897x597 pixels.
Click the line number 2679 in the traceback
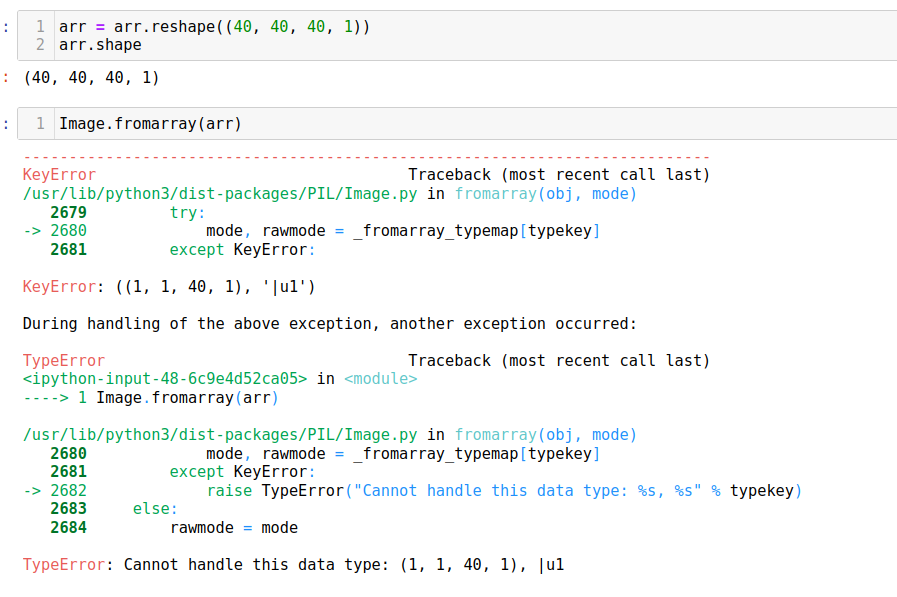pyautogui.click(x=68, y=213)
